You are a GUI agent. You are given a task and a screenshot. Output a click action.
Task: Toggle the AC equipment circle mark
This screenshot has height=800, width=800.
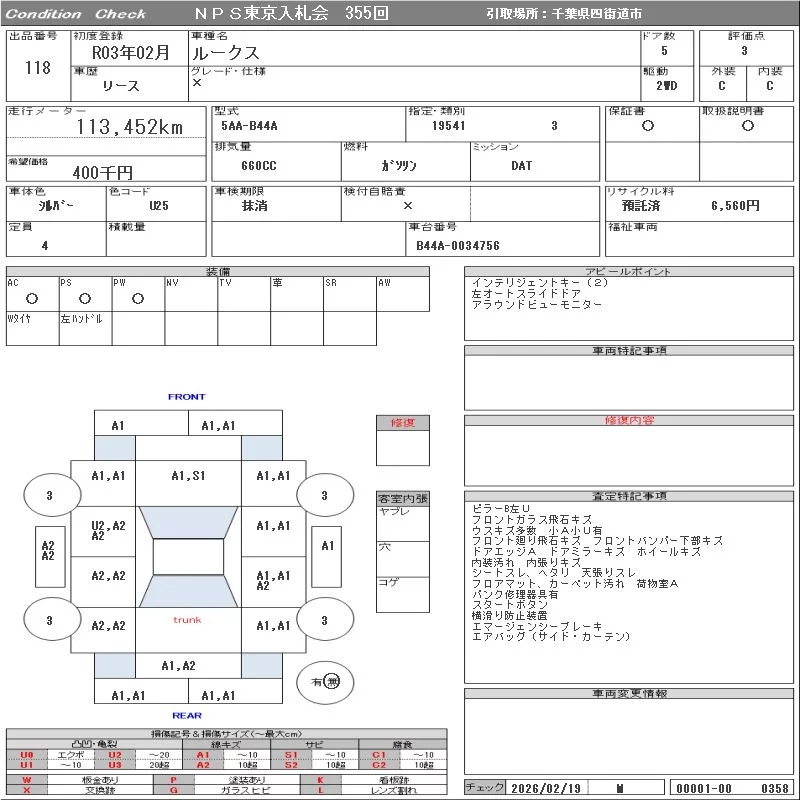[32, 298]
